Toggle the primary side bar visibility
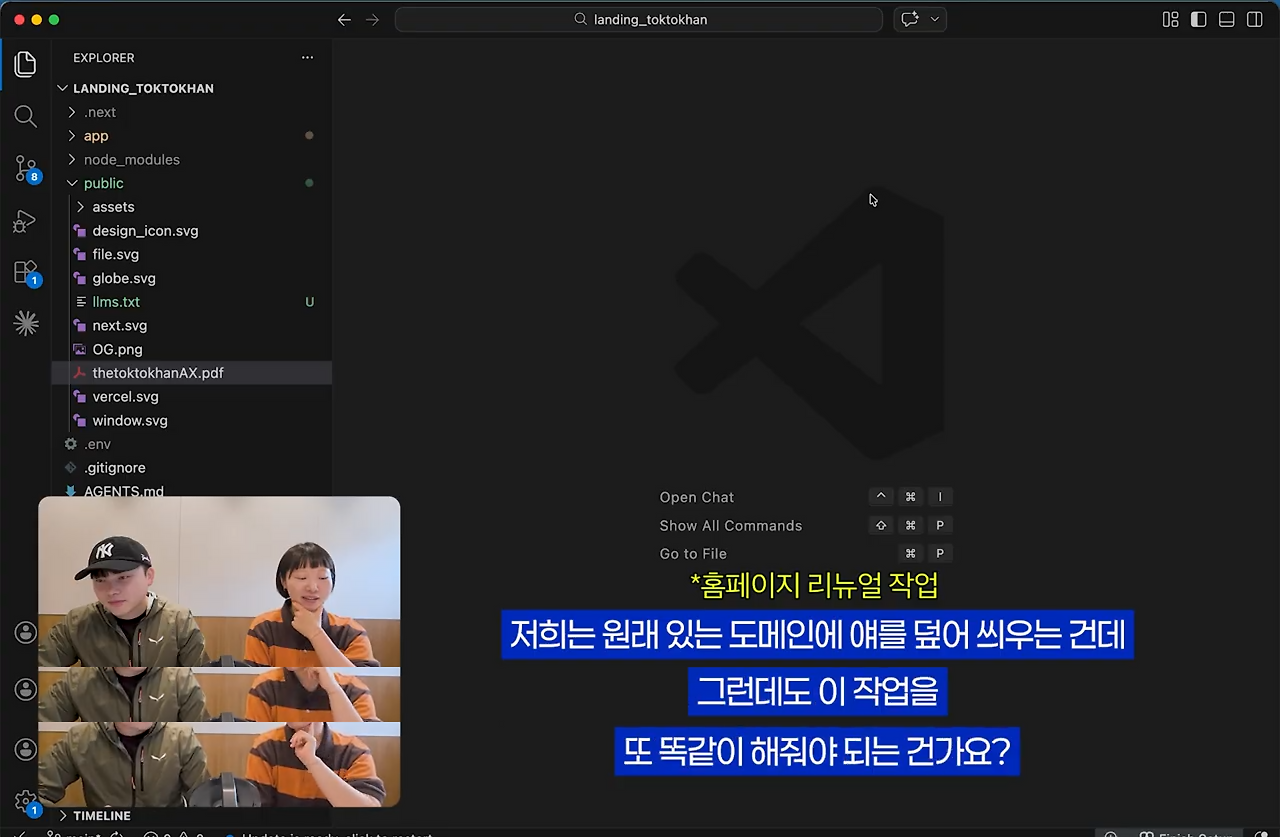 1198,19
